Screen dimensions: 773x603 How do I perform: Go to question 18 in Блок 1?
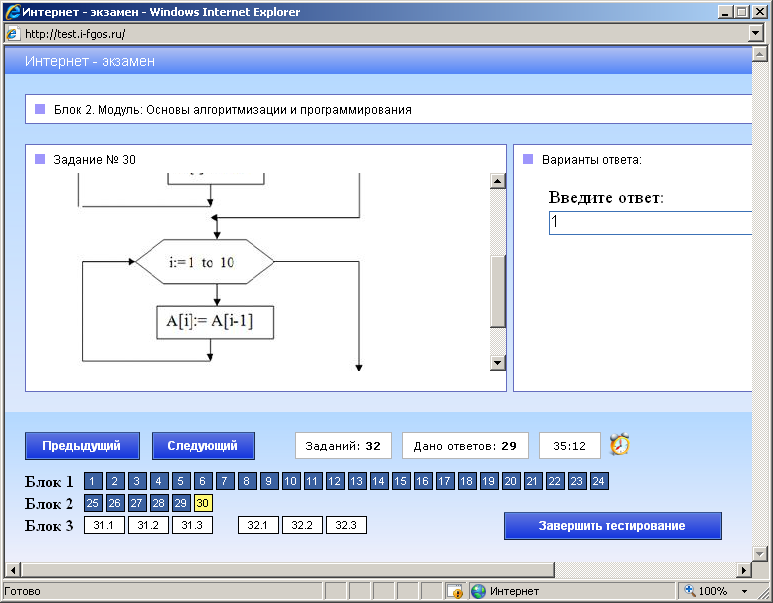click(466, 481)
